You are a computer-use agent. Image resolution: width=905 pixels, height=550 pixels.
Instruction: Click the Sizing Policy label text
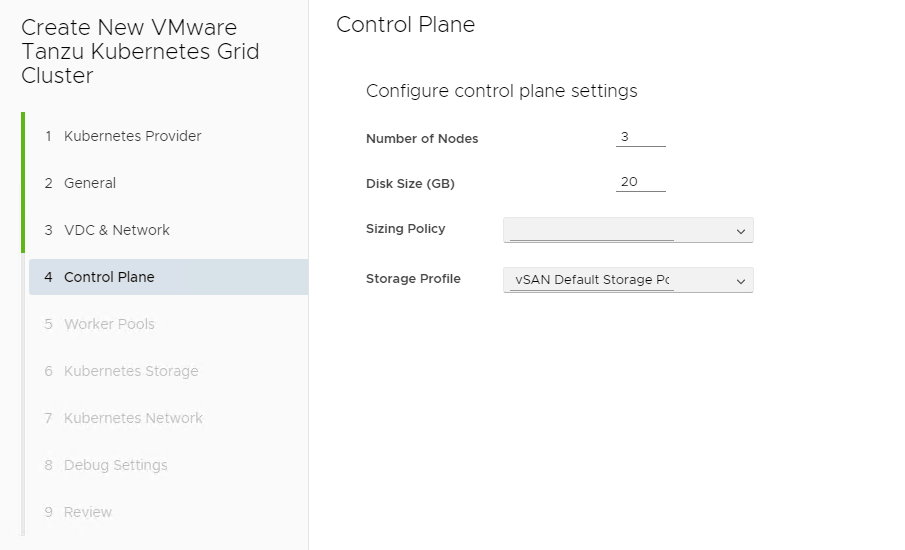[405, 229]
